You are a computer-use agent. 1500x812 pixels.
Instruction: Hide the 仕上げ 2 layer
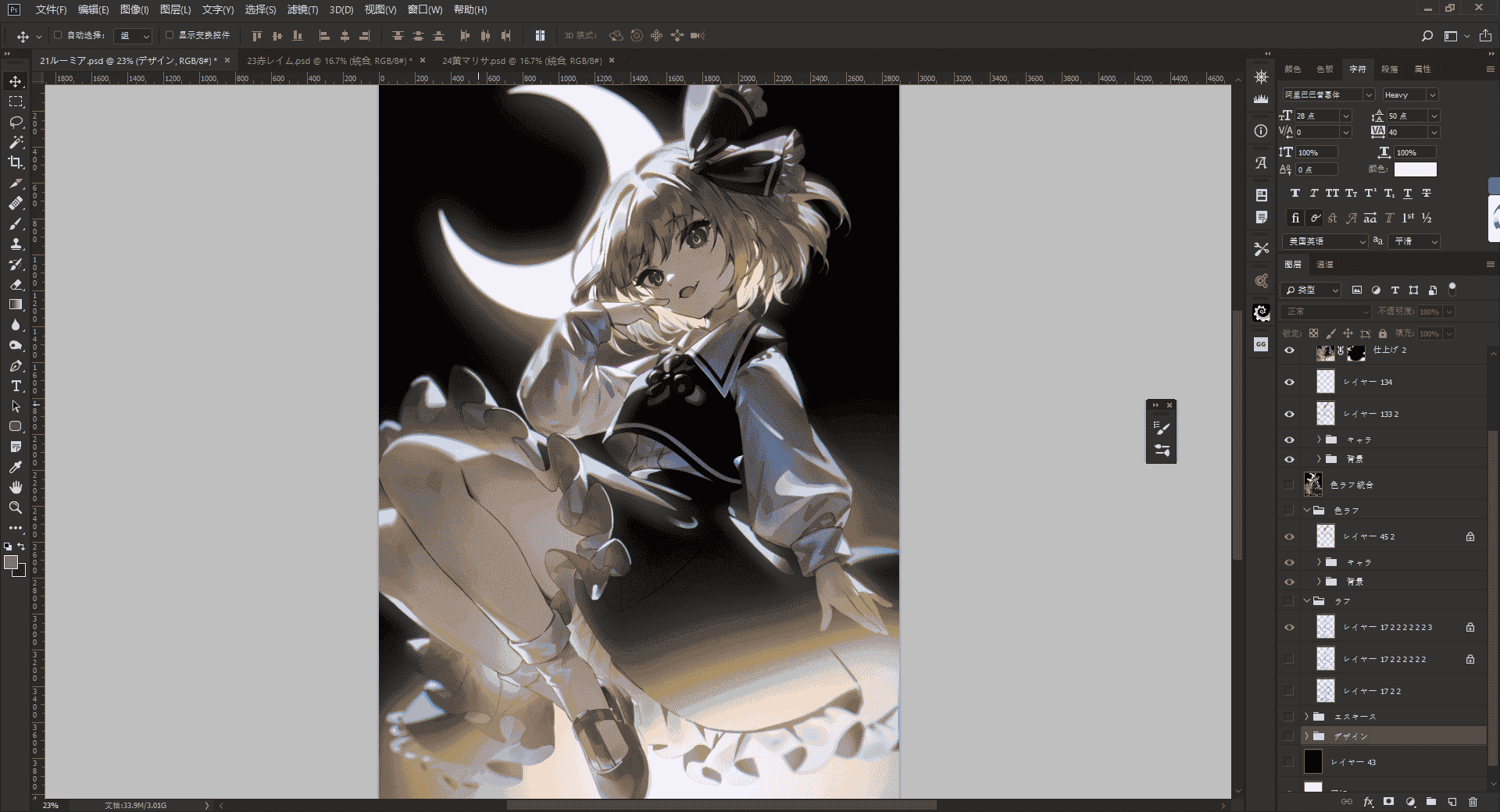click(x=1290, y=351)
